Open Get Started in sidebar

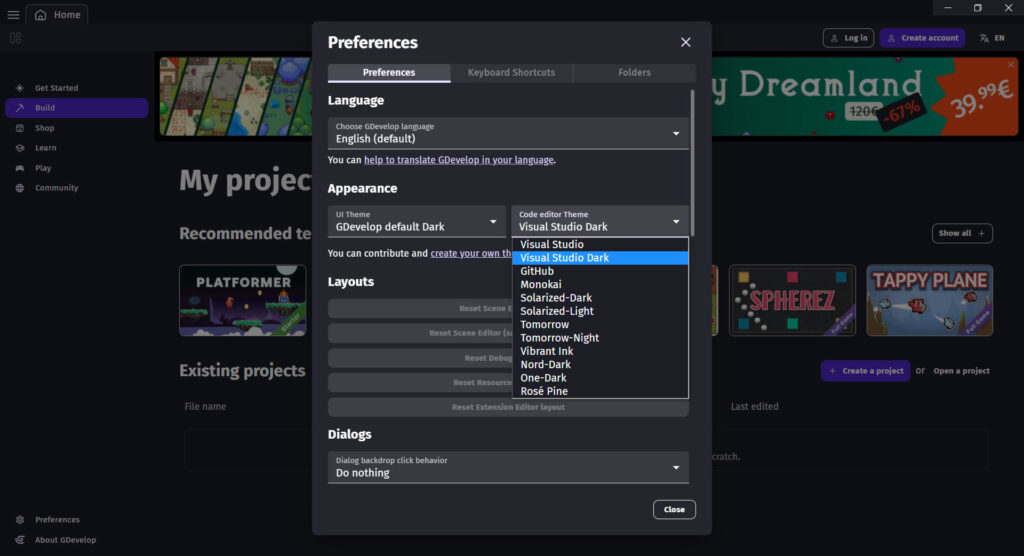[76, 88]
